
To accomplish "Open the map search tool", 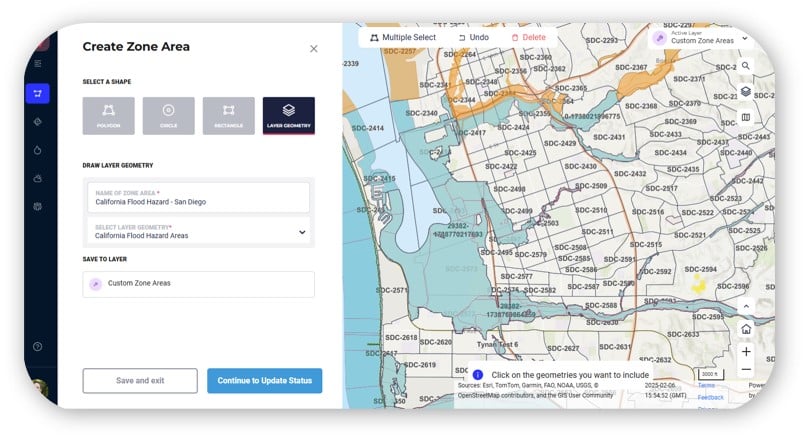I will point(746,66).
